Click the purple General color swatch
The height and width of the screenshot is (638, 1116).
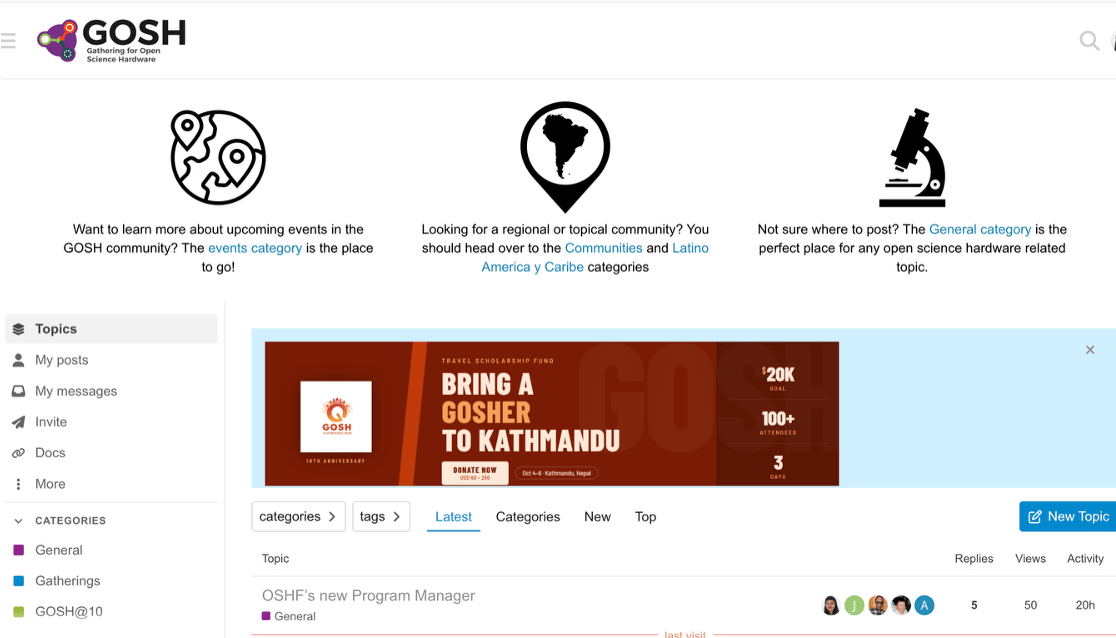point(19,550)
